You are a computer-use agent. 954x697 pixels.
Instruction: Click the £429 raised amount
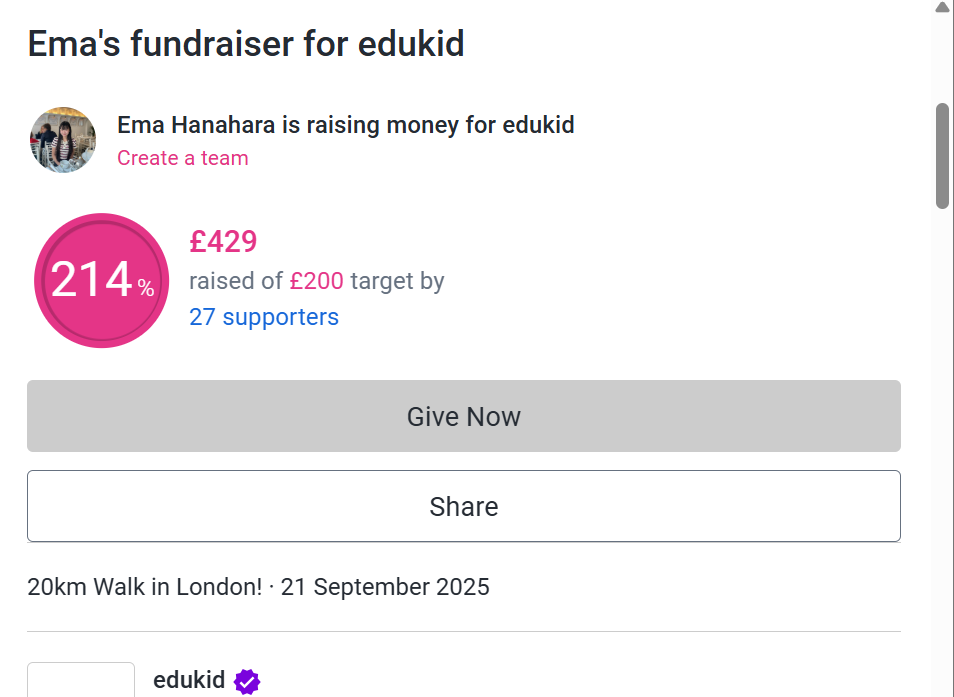[223, 242]
